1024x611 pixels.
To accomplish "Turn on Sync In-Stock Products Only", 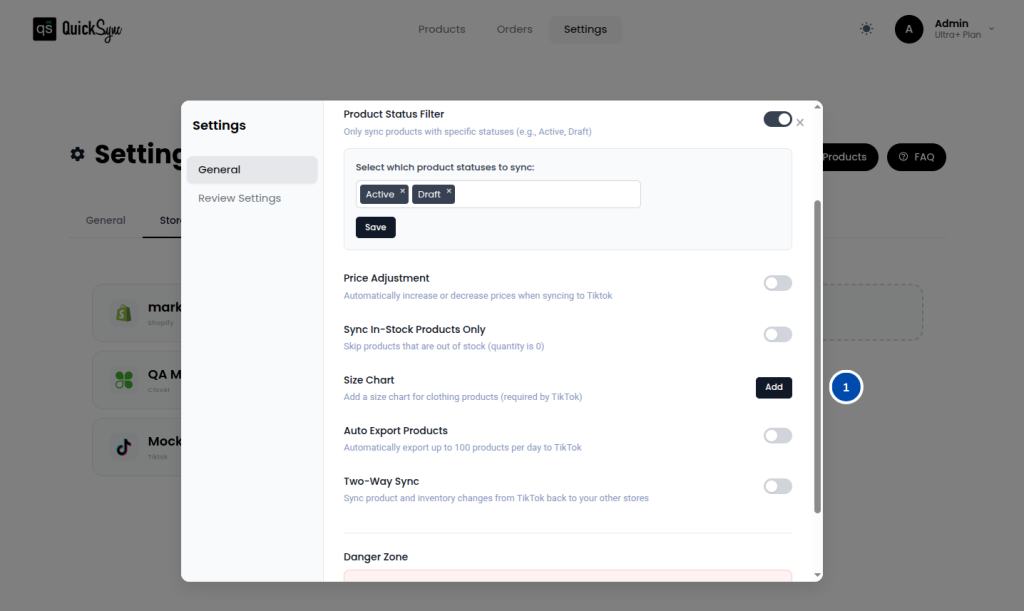I will click(x=777, y=334).
